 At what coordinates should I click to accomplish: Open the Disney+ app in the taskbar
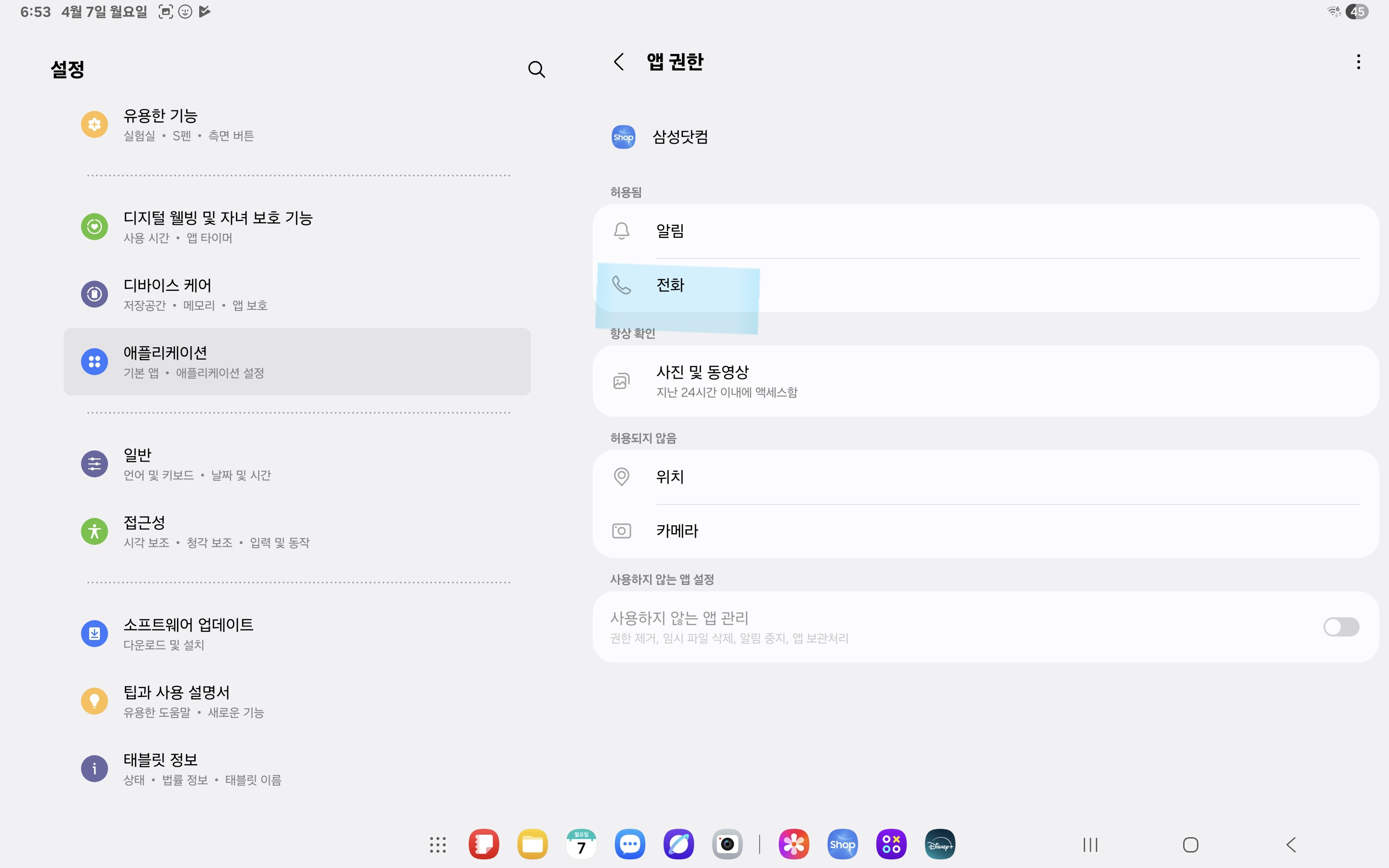(x=940, y=844)
